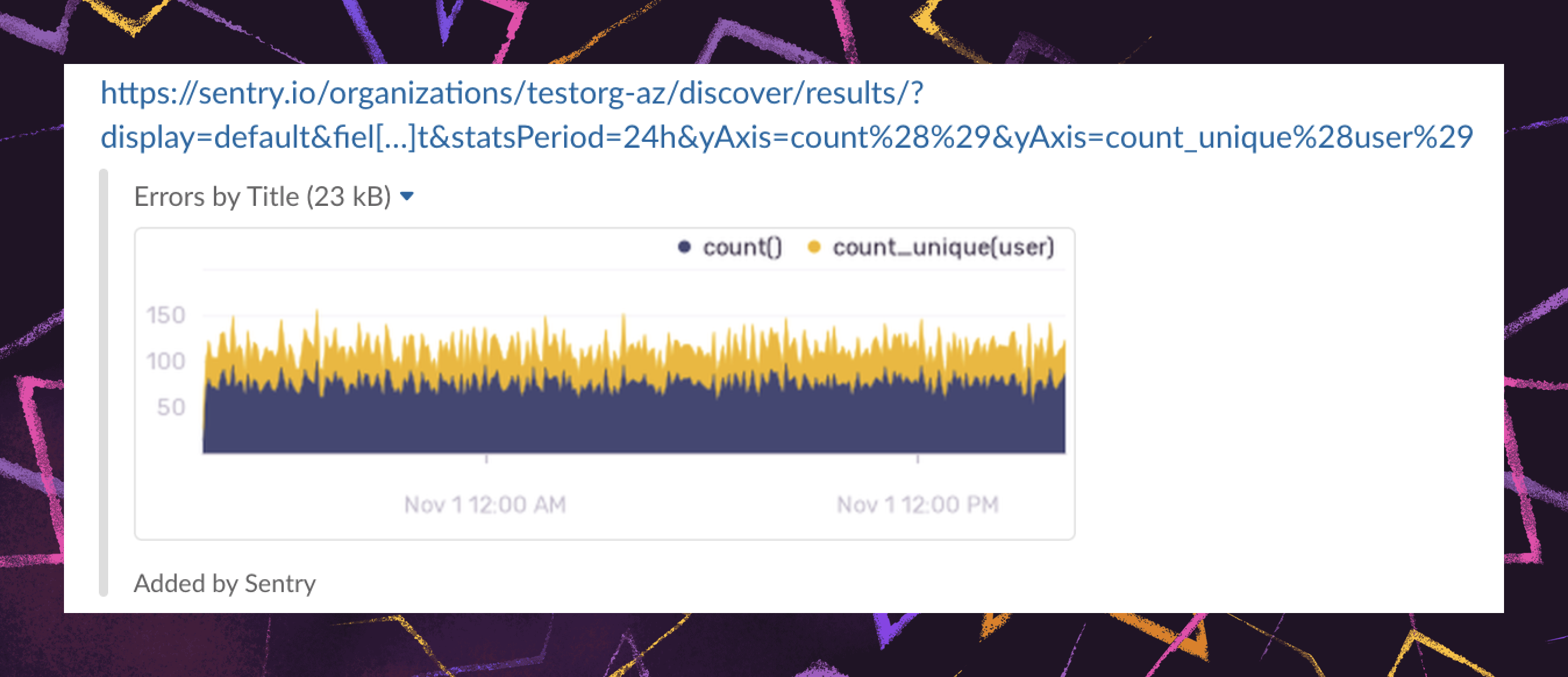Click the Added by Sentry footer text
Screen dimensions: 1568x677
pyautogui.click(x=224, y=583)
